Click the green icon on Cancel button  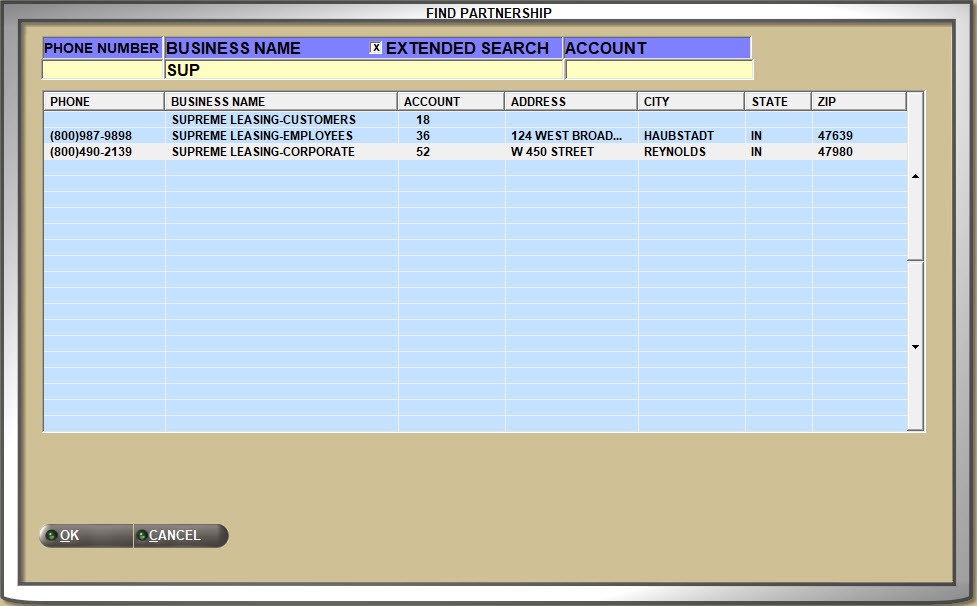click(142, 536)
